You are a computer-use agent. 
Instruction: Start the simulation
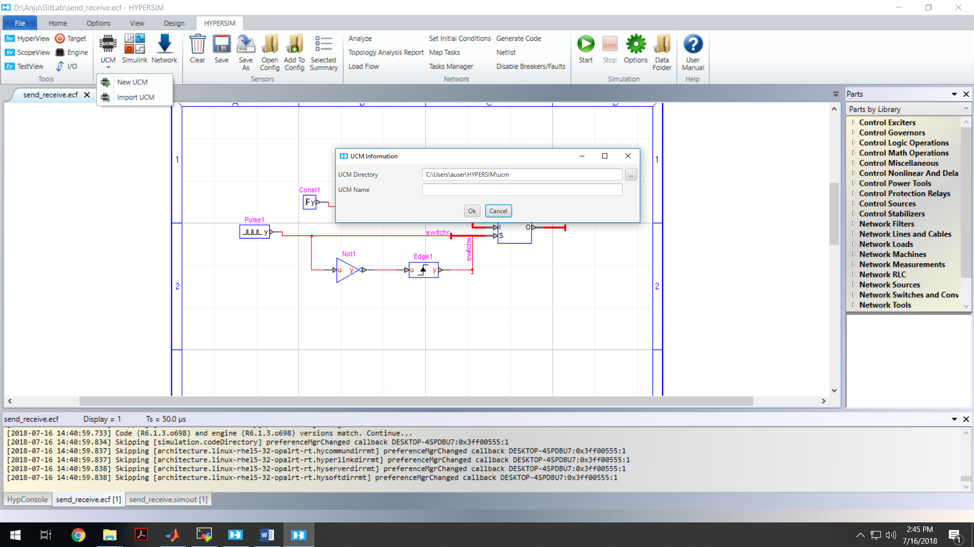[x=586, y=50]
